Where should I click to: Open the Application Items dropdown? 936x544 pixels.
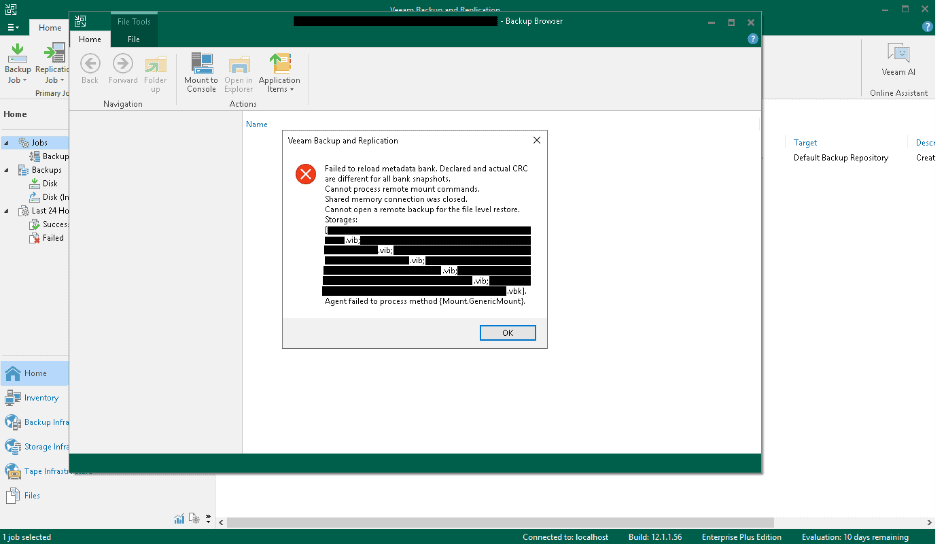(x=279, y=73)
